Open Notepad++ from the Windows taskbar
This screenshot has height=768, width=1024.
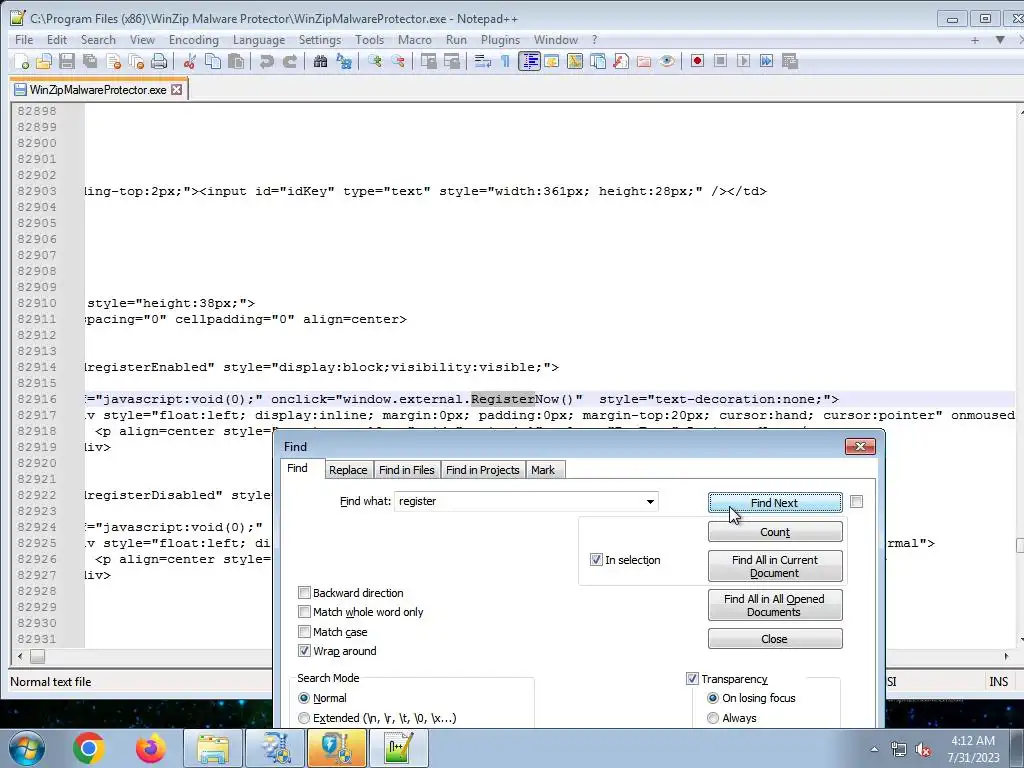(398, 748)
